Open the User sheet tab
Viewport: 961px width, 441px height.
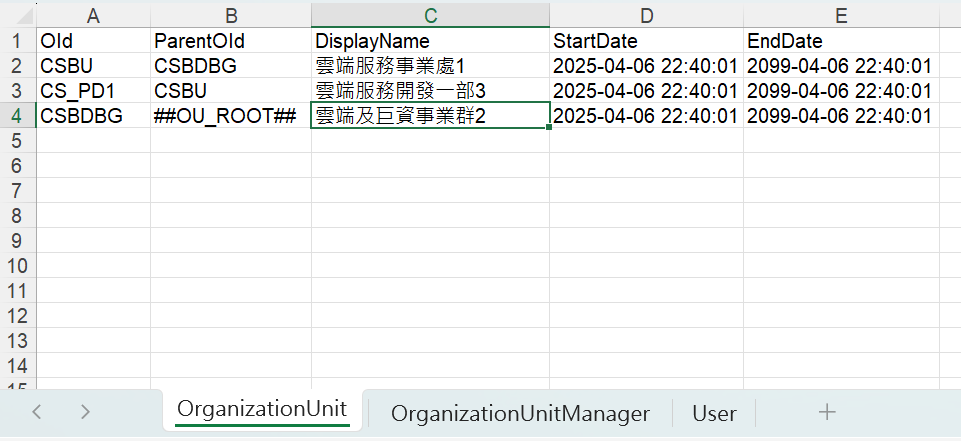[714, 413]
